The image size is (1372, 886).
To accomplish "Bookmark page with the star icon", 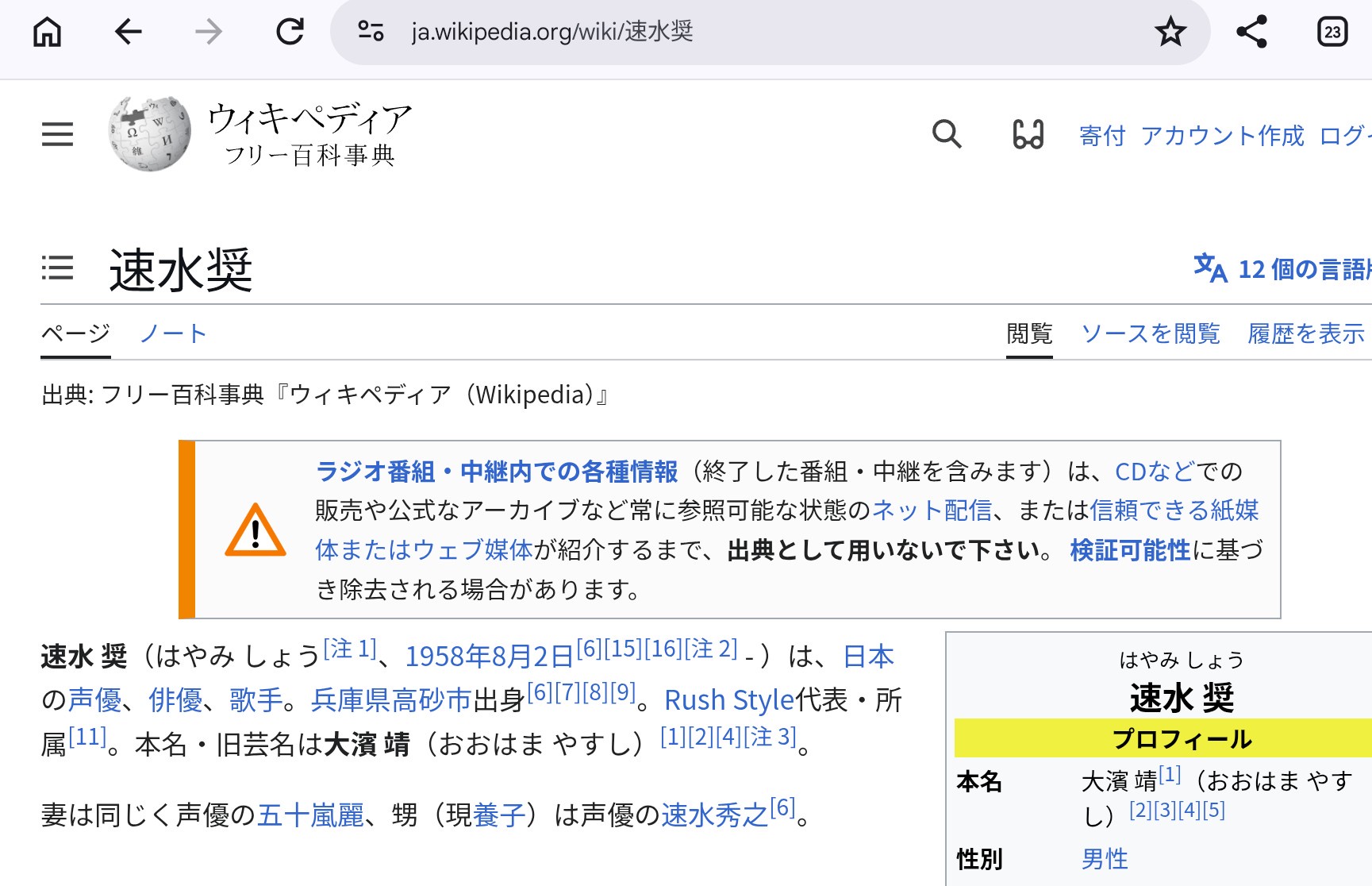I will [x=1170, y=32].
